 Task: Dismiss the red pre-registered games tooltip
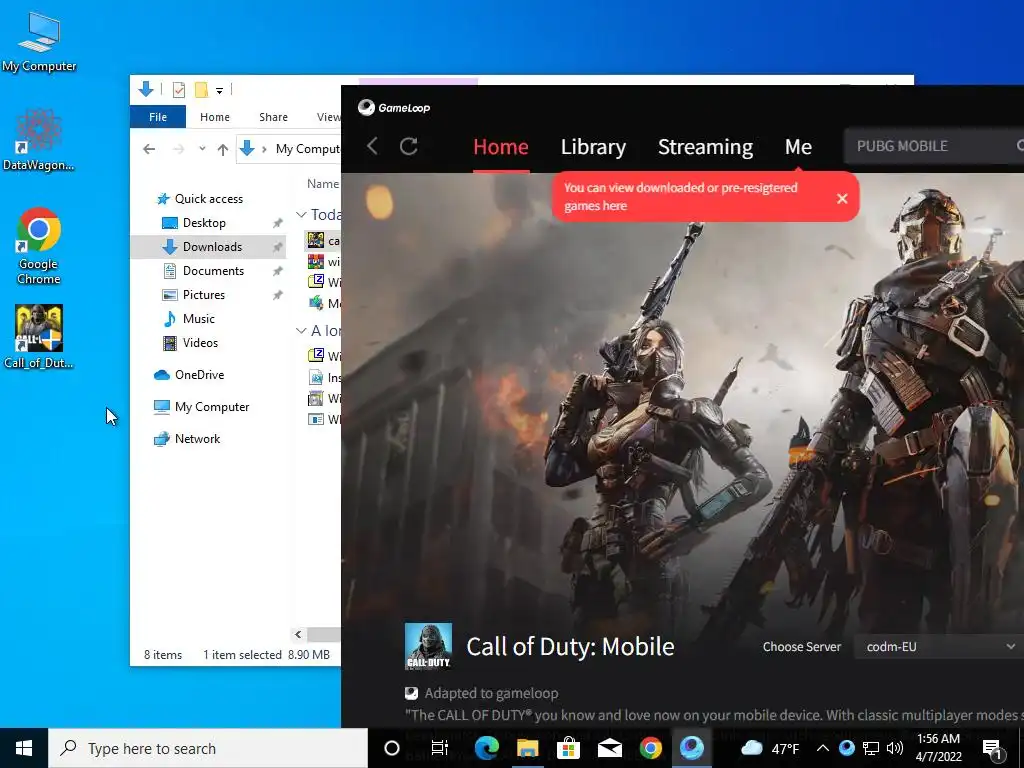(x=842, y=198)
